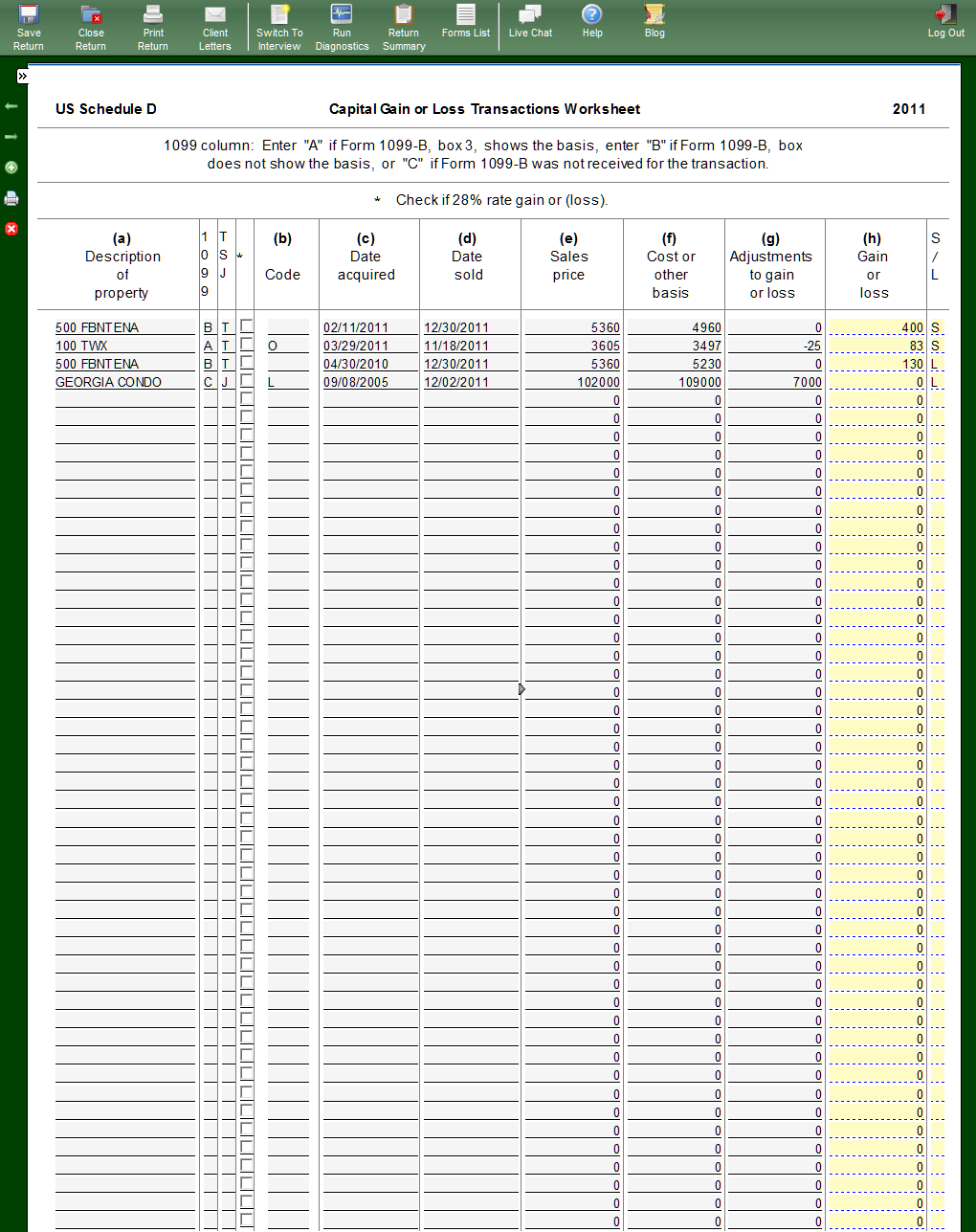Open Help from the toolbar
This screenshot has height=1232, width=976.
tap(592, 21)
